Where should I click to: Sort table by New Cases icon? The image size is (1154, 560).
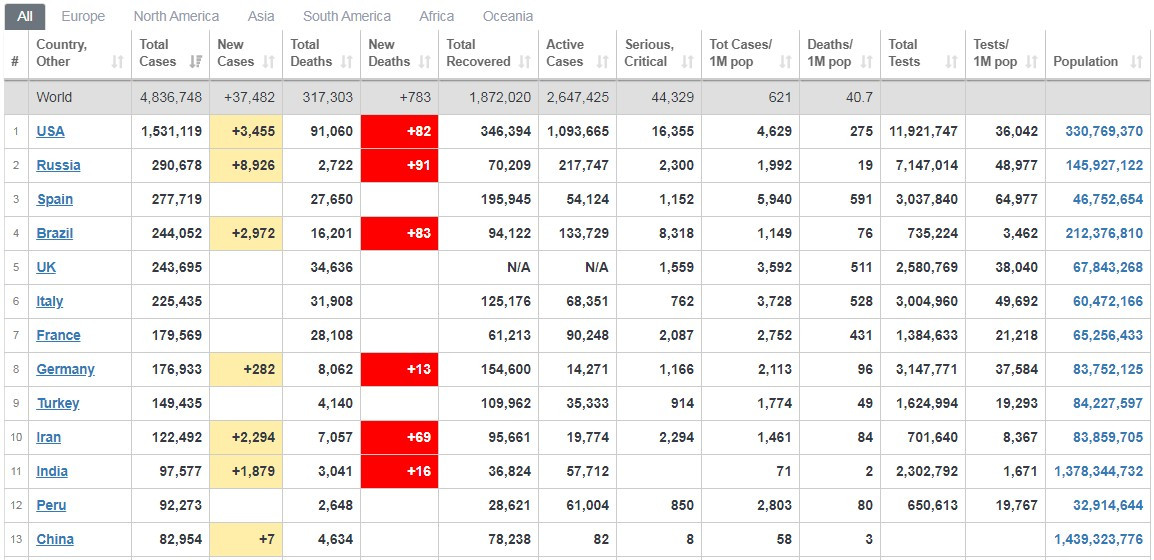269,62
